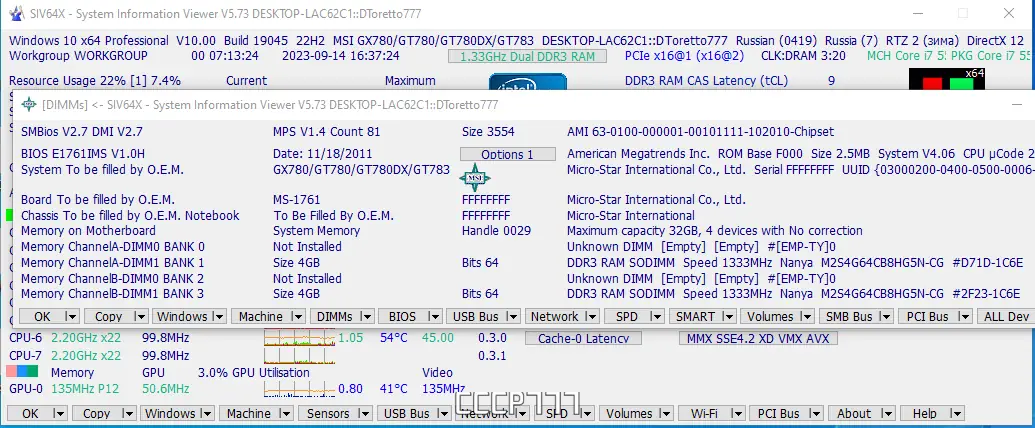1035x428 pixels.
Task: Select DIMMs in the DIMMs window bar
Action: tap(335, 316)
